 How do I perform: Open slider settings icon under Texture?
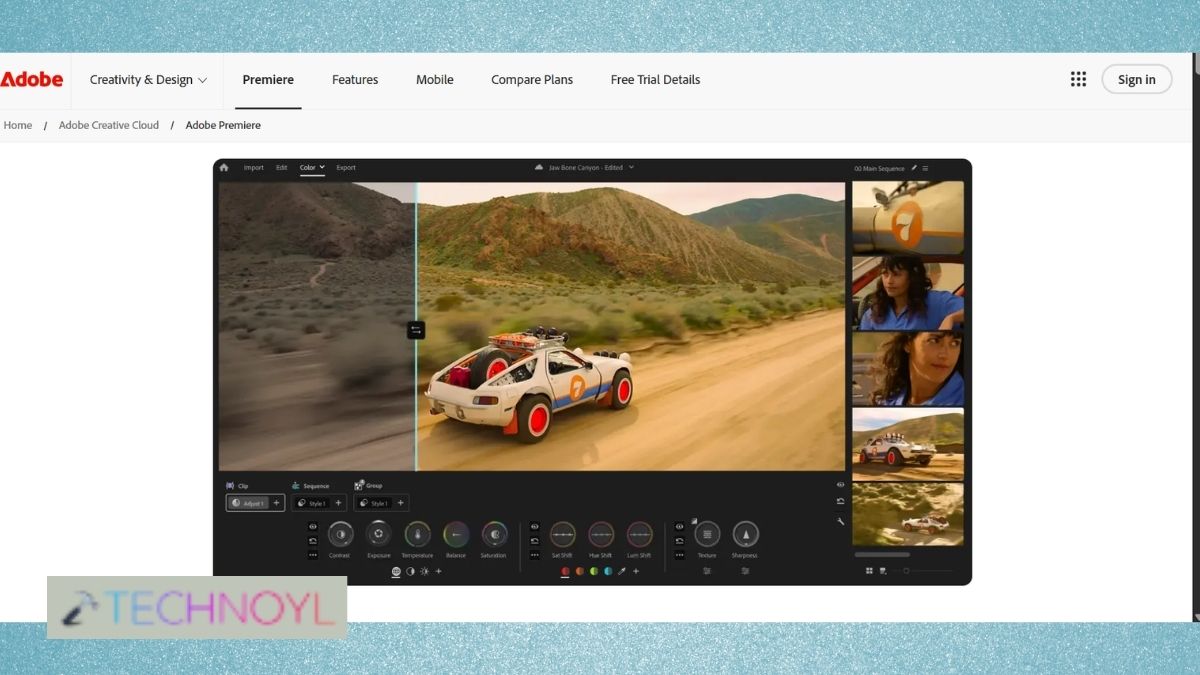coord(707,571)
